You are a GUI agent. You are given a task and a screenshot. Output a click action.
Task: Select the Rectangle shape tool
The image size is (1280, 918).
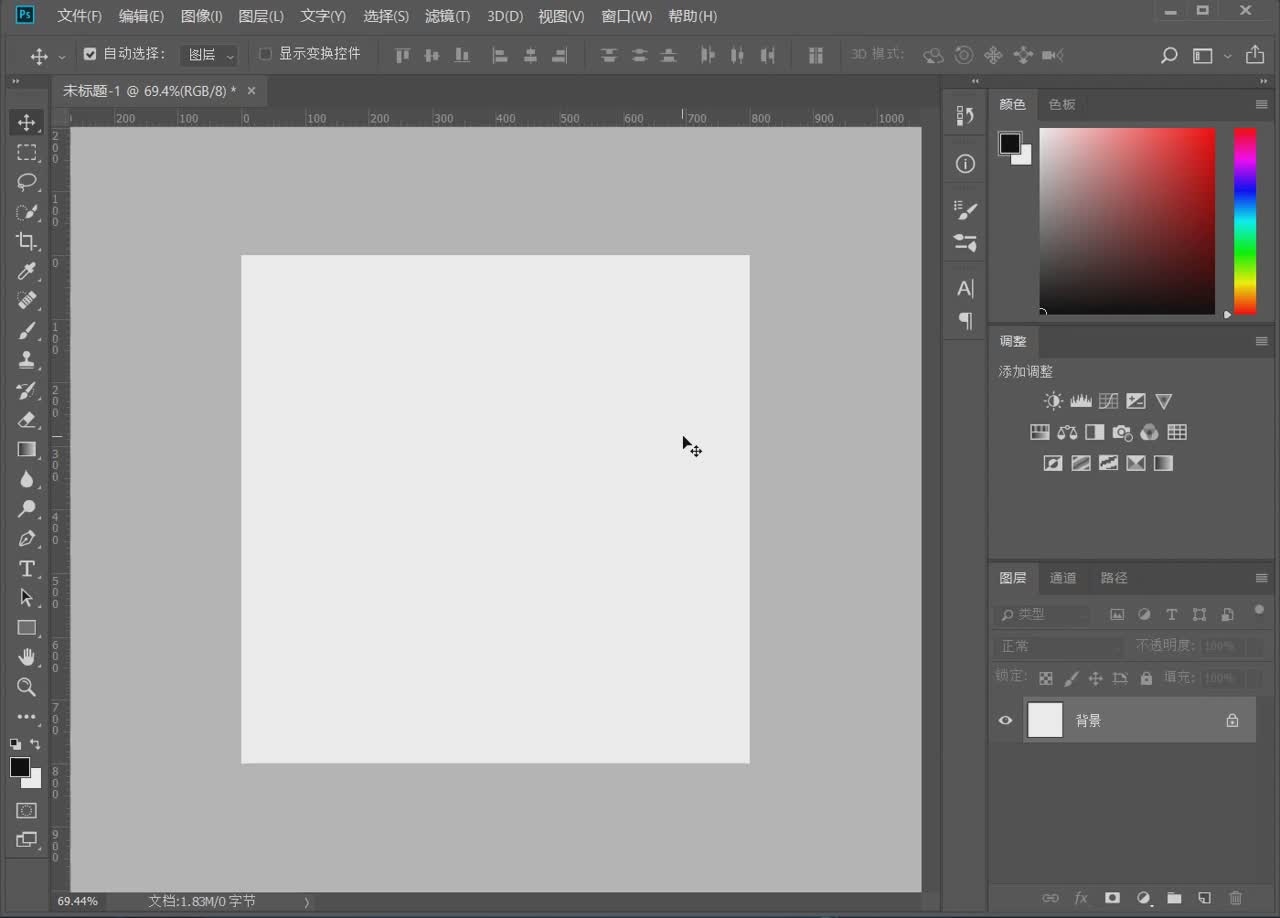point(27,627)
